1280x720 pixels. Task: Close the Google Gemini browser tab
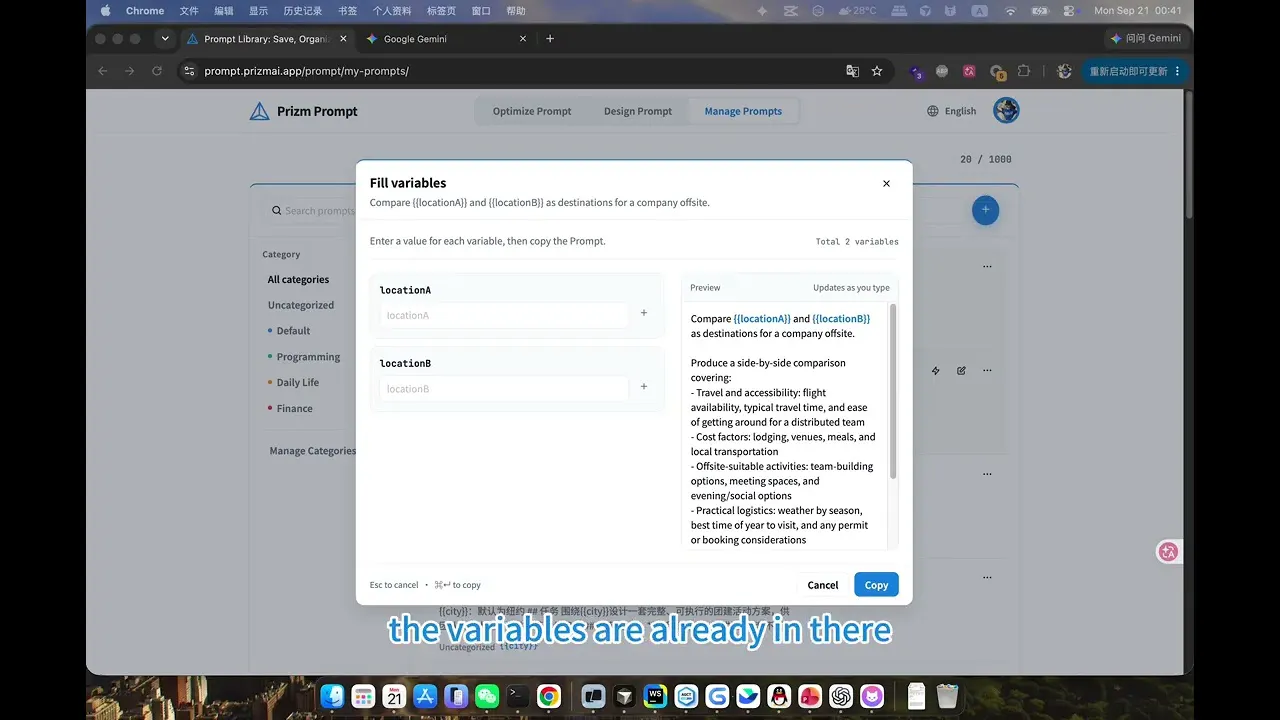pos(523,39)
